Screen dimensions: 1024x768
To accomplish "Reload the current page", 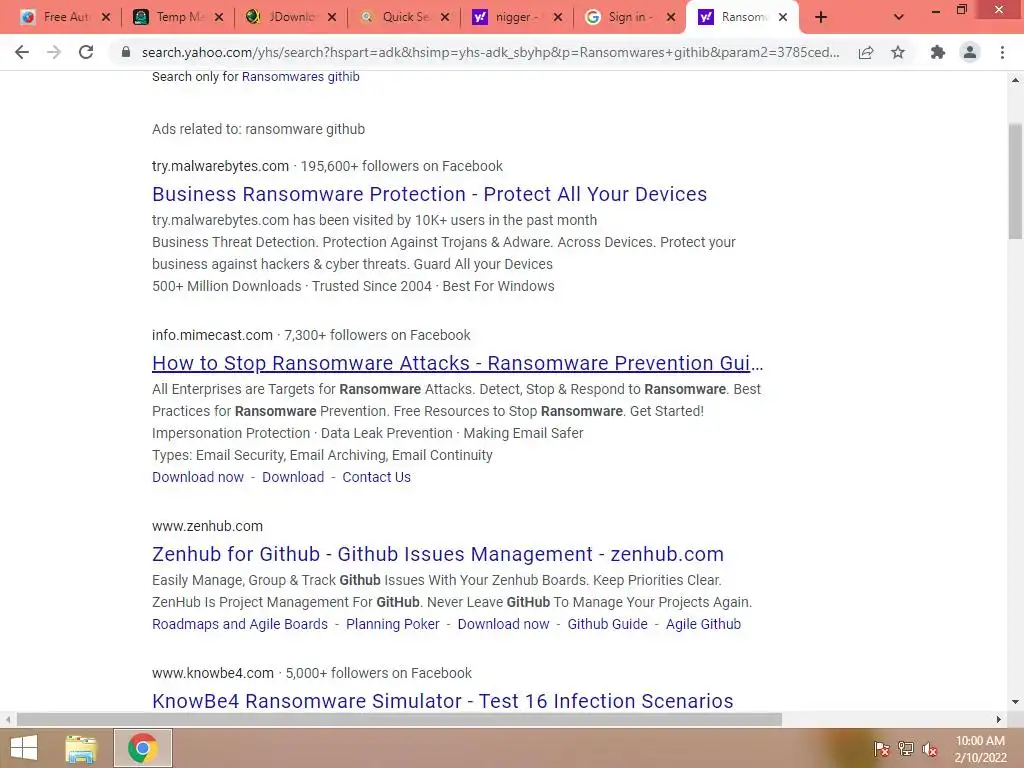I will click(x=86, y=52).
